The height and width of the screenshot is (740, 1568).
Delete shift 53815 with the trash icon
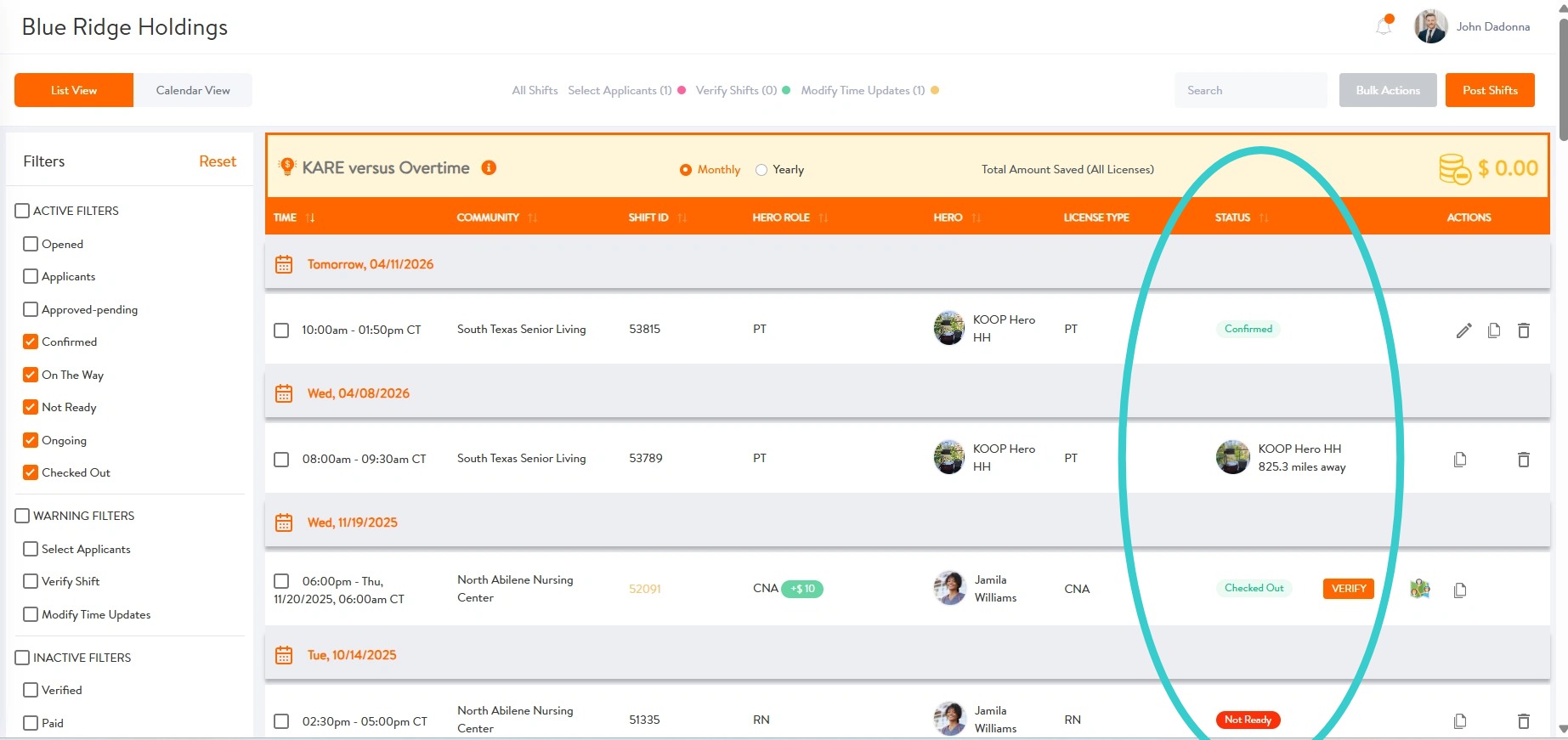(x=1524, y=330)
